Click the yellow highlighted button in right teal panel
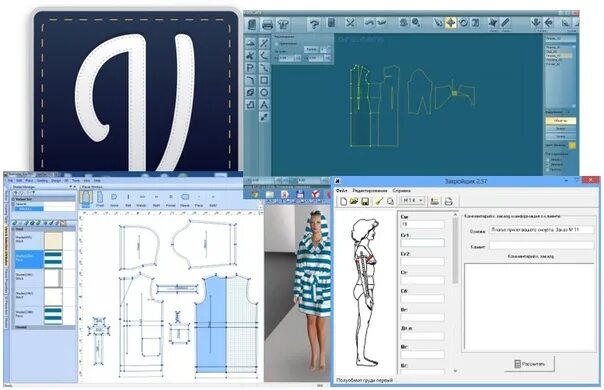Image resolution: width=604 pixels, height=390 pixels. point(560,121)
